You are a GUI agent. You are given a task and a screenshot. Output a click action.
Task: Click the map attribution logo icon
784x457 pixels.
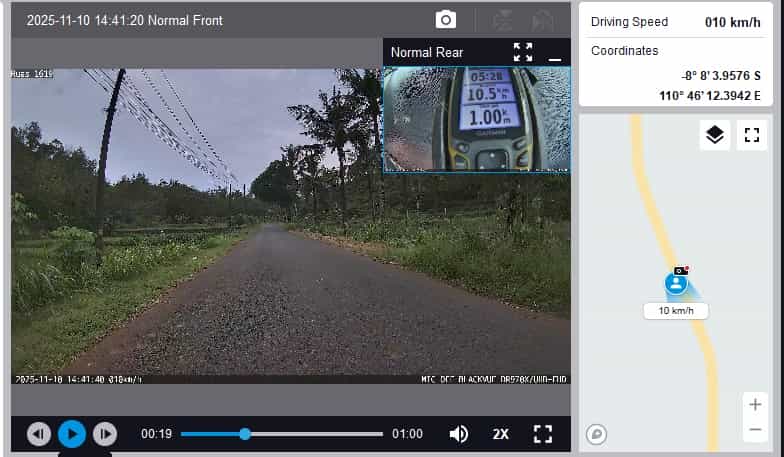(x=597, y=434)
